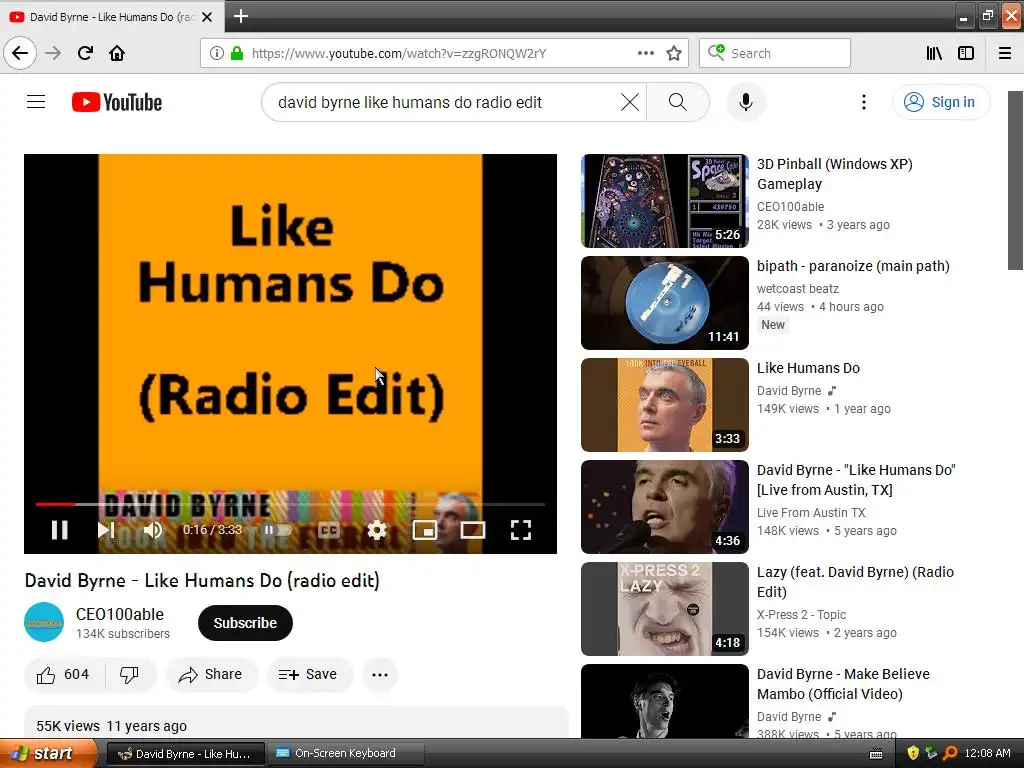The width and height of the screenshot is (1024, 768).
Task: Activate miniplayer mode
Action: [x=424, y=530]
